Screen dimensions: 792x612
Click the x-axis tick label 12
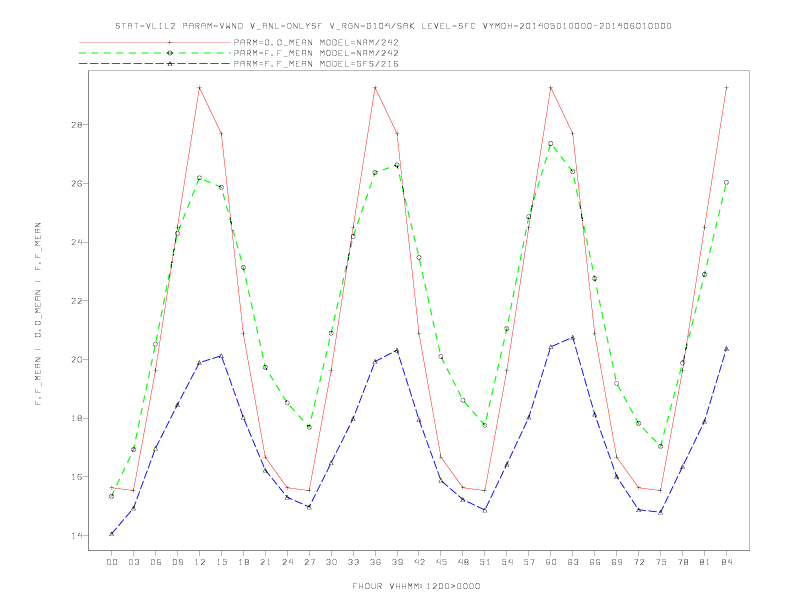click(200, 562)
